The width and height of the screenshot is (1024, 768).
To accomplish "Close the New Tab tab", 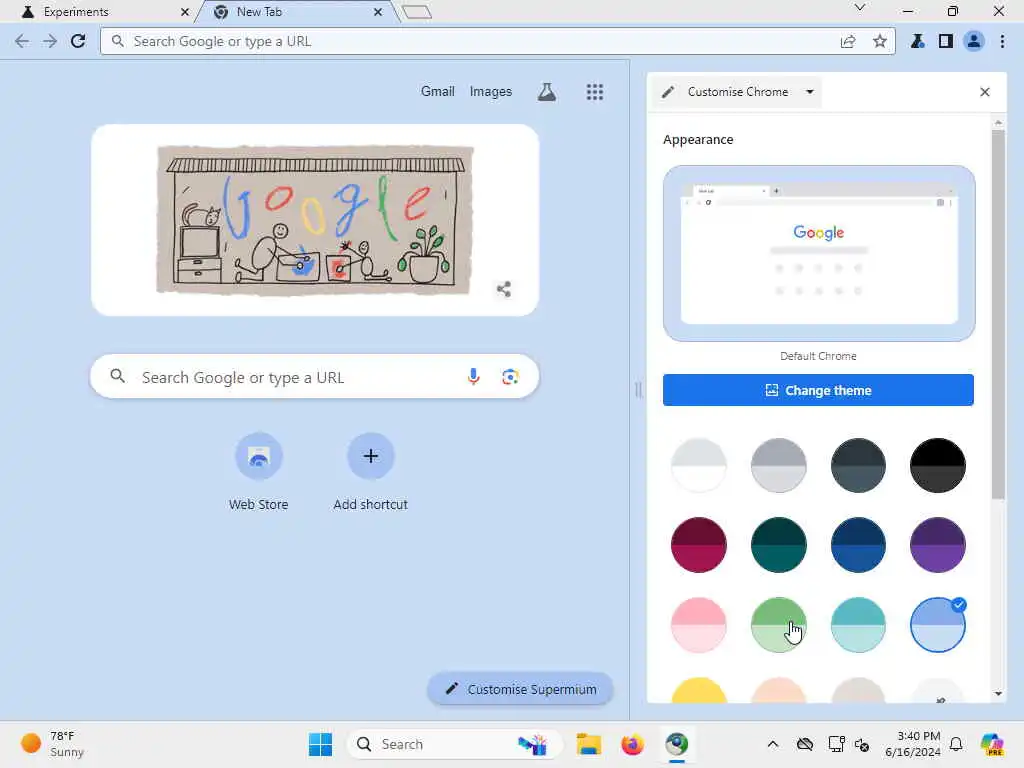I will (378, 12).
